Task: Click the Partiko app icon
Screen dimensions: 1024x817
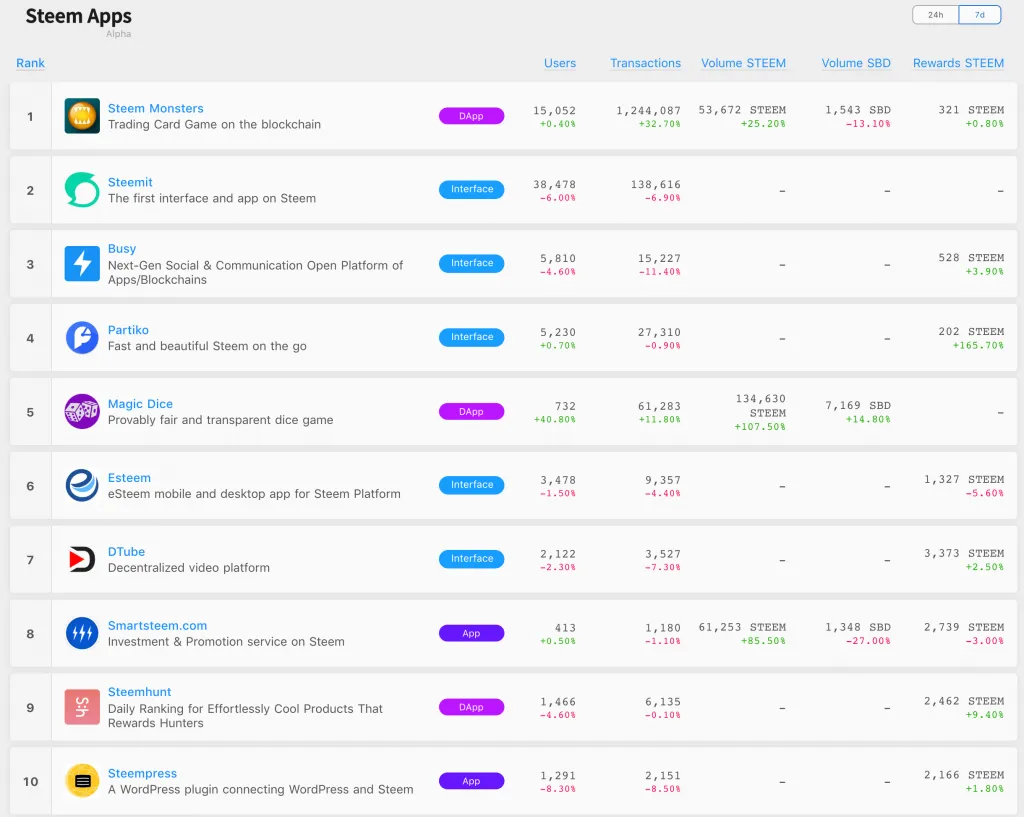Action: [x=82, y=338]
